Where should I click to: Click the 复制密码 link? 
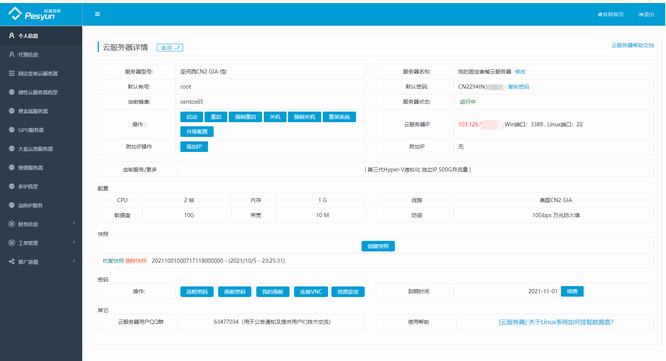coord(518,87)
